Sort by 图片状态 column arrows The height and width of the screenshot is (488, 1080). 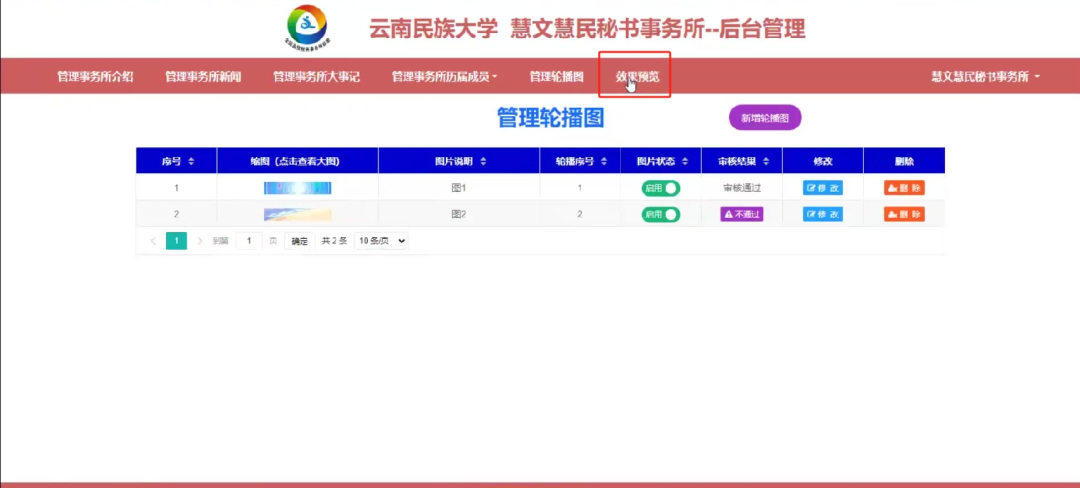685,161
